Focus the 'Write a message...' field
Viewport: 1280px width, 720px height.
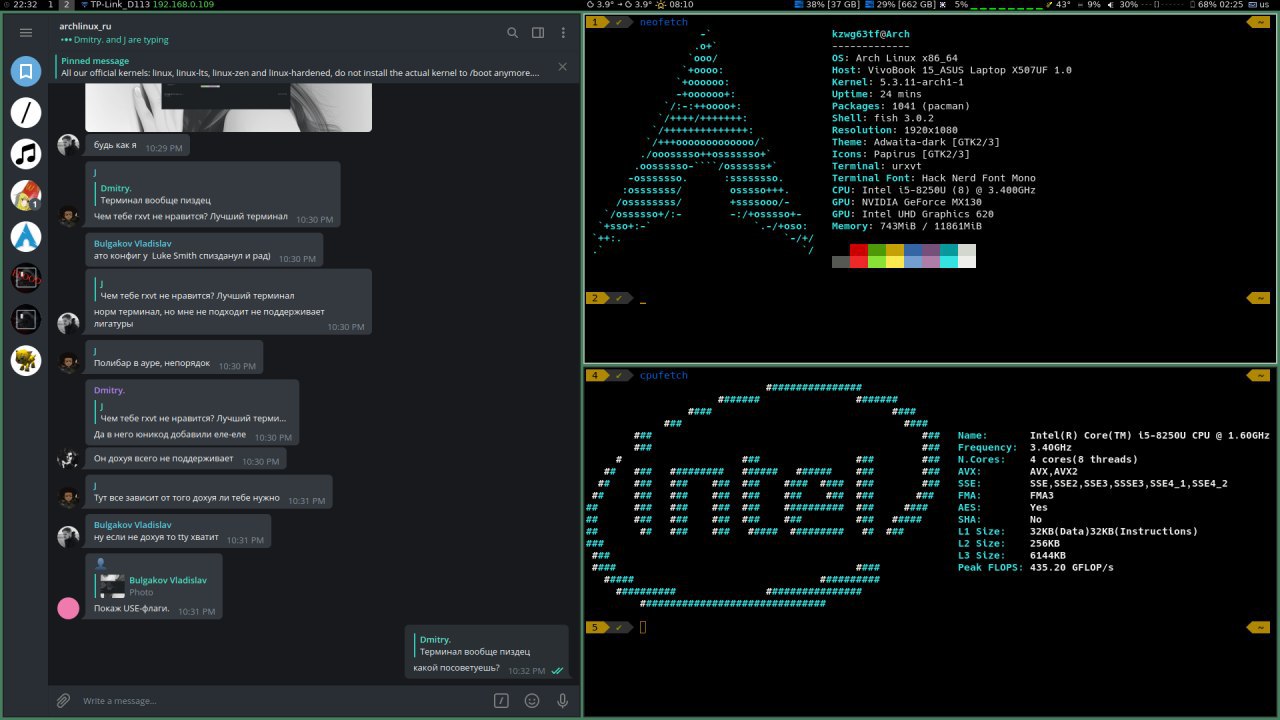click(x=280, y=700)
